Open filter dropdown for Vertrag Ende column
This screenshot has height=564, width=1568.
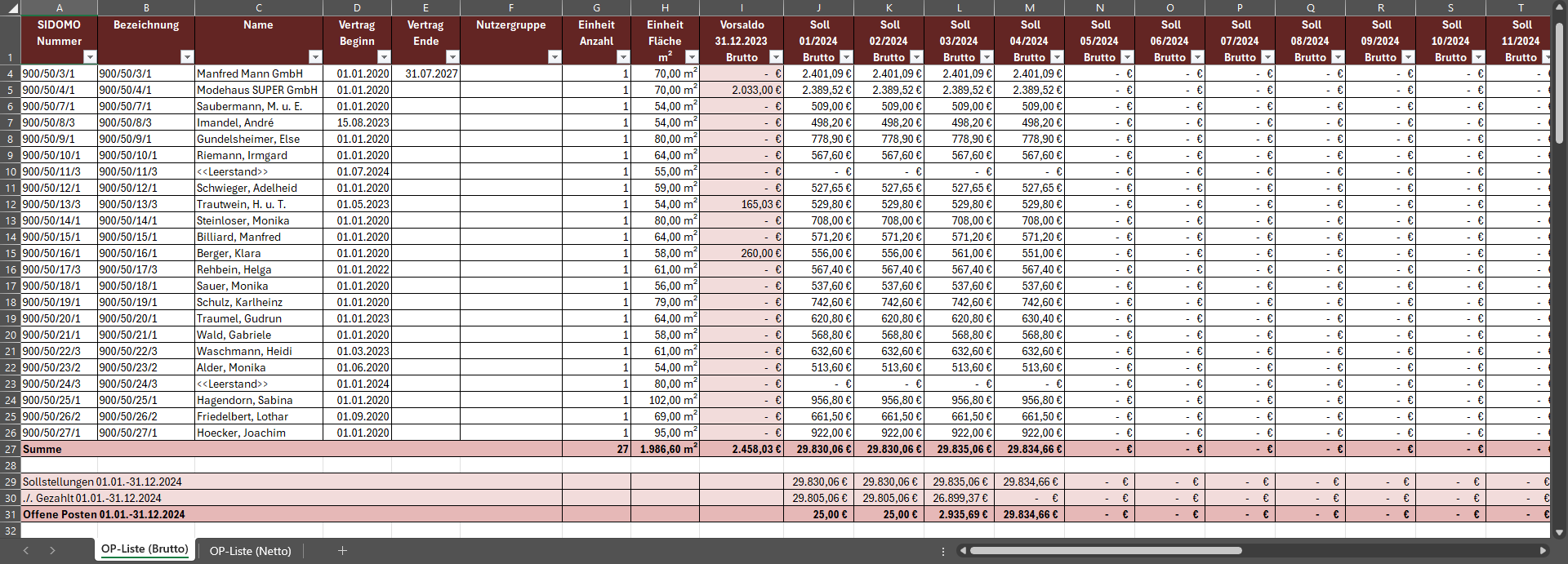(452, 57)
